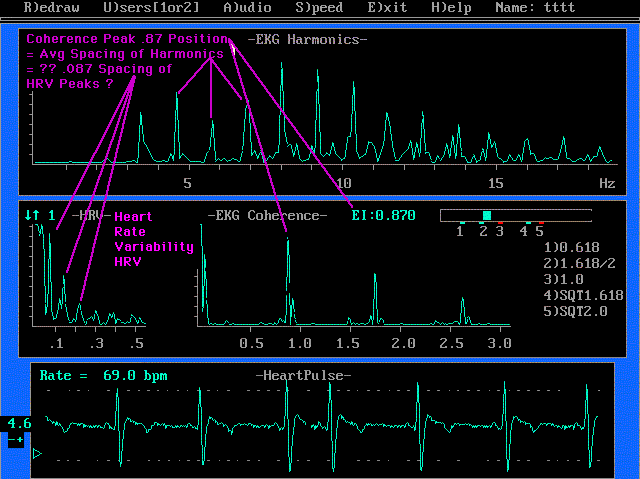The height and width of the screenshot is (479, 640).
Task: Click the 2.0 label on Coherence axis
Action: (403, 343)
